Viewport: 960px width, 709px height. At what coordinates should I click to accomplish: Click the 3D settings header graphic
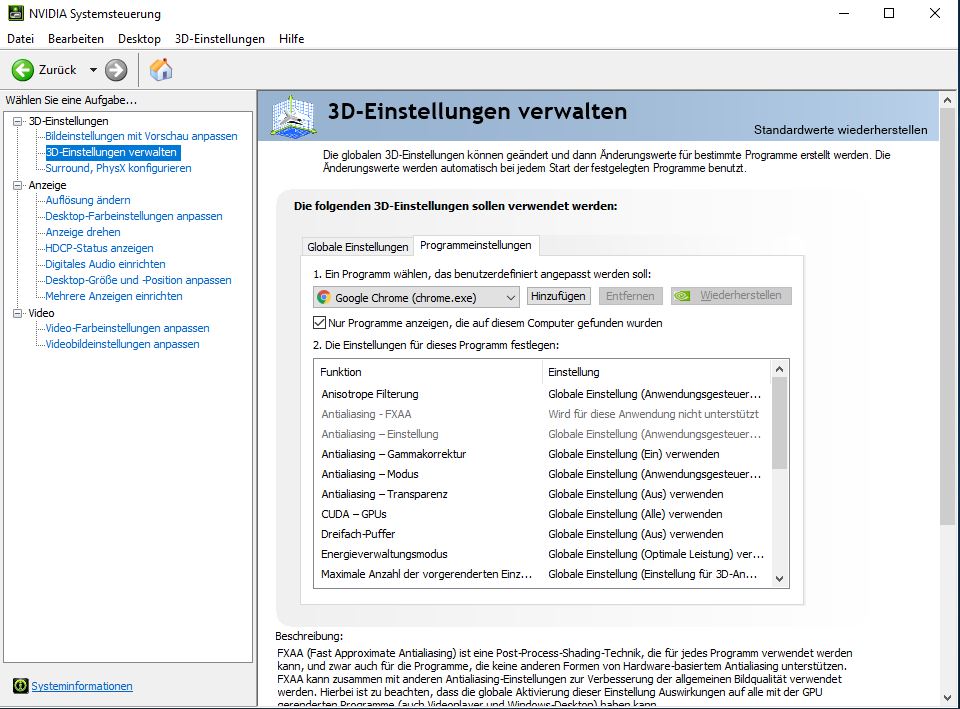[293, 116]
